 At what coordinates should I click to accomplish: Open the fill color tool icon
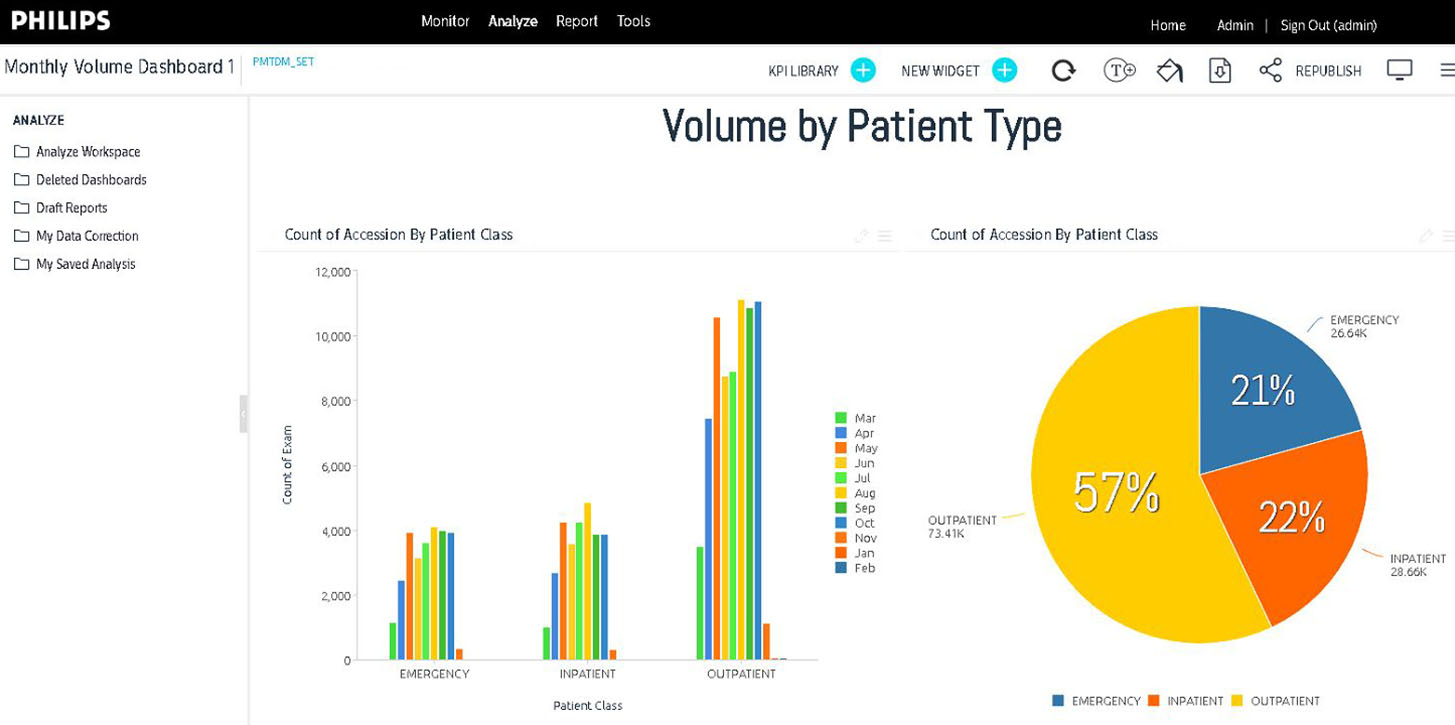(x=1169, y=70)
